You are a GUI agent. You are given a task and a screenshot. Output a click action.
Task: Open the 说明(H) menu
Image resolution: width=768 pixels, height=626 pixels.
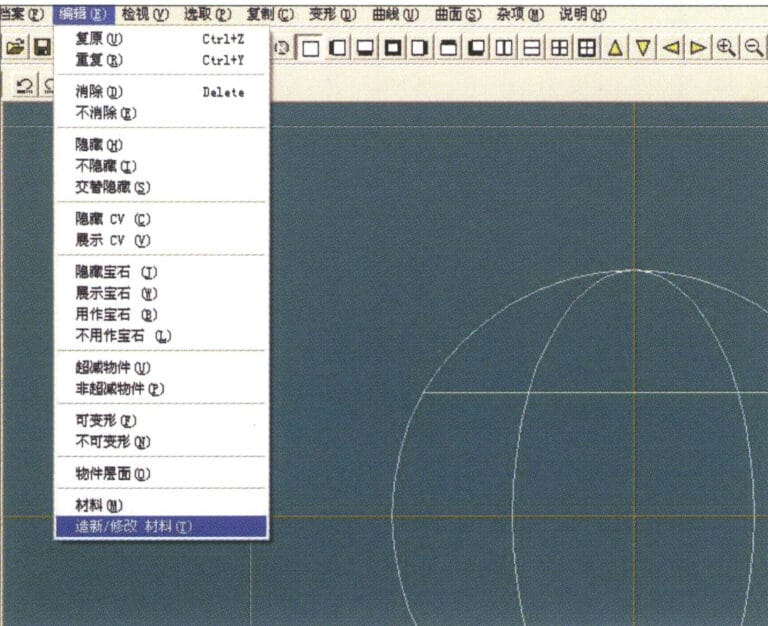tap(583, 14)
